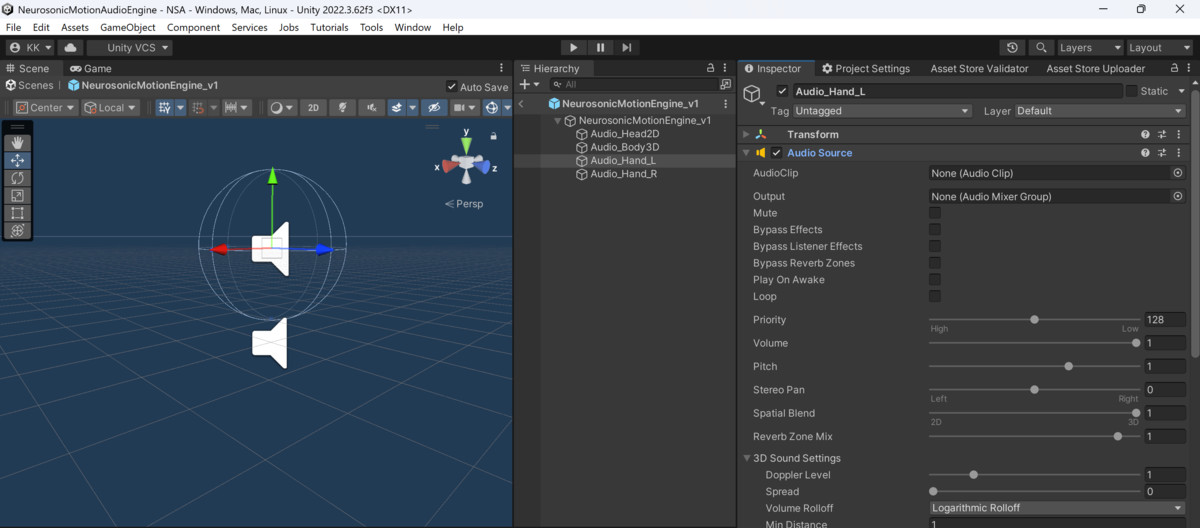The image size is (1200, 528).
Task: Click the Pitch slider handle
Action: coord(1069,366)
